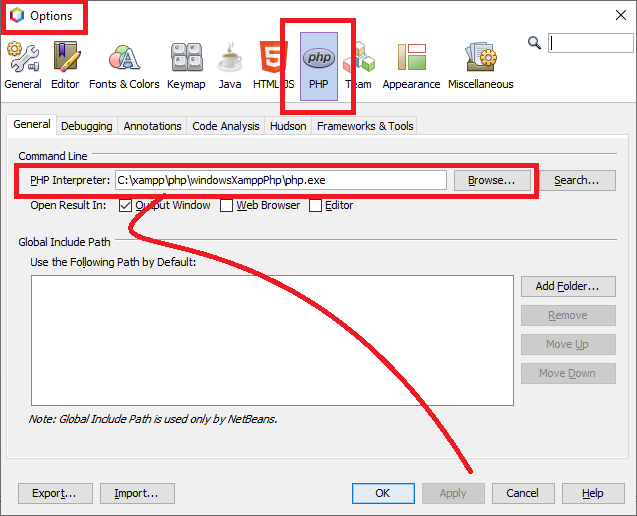This screenshot has width=637, height=516.
Task: Switch to the Debugging tab
Action: pyautogui.click(x=87, y=126)
